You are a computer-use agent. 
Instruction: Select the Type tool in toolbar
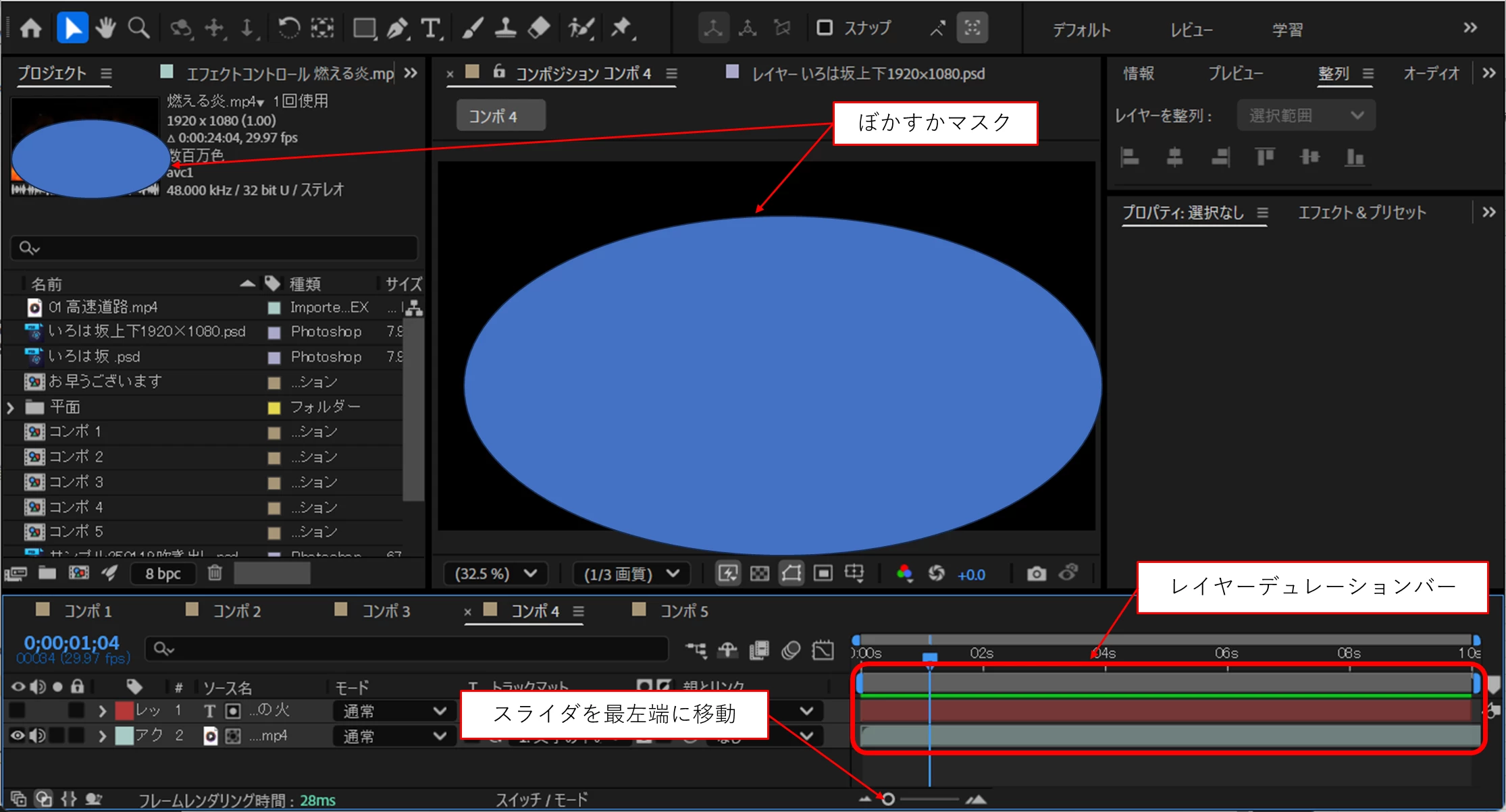tap(430, 28)
